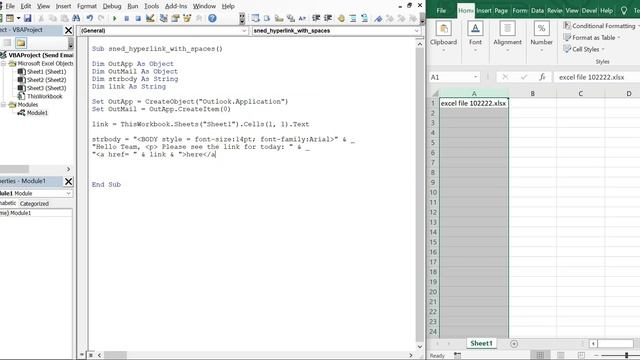Click the Outdent icon in edit toolbar
The width and height of the screenshot is (640, 360).
tap(328, 18)
